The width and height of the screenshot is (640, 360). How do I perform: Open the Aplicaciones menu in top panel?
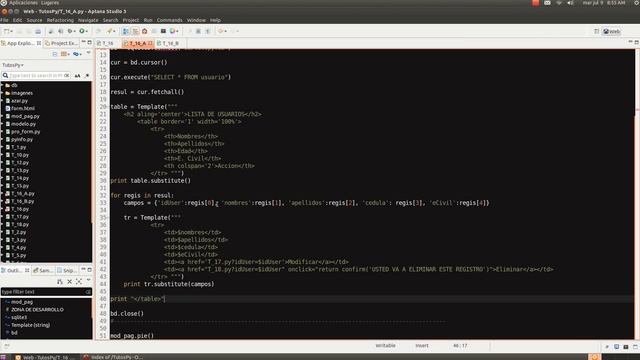click(x=23, y=3)
